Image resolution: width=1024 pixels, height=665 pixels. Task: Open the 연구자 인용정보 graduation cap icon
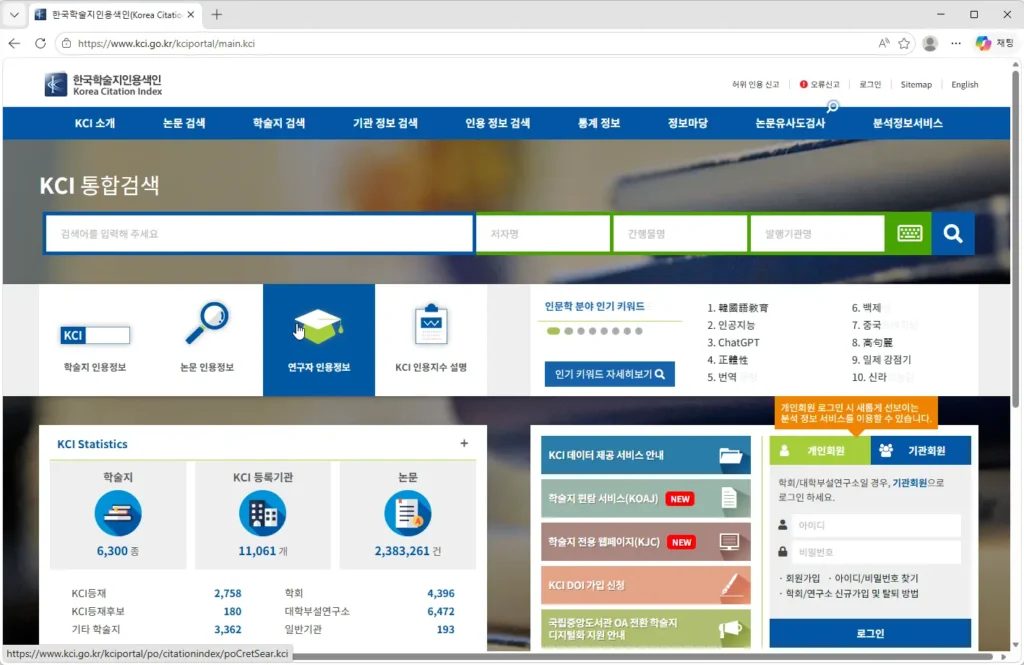(x=319, y=327)
